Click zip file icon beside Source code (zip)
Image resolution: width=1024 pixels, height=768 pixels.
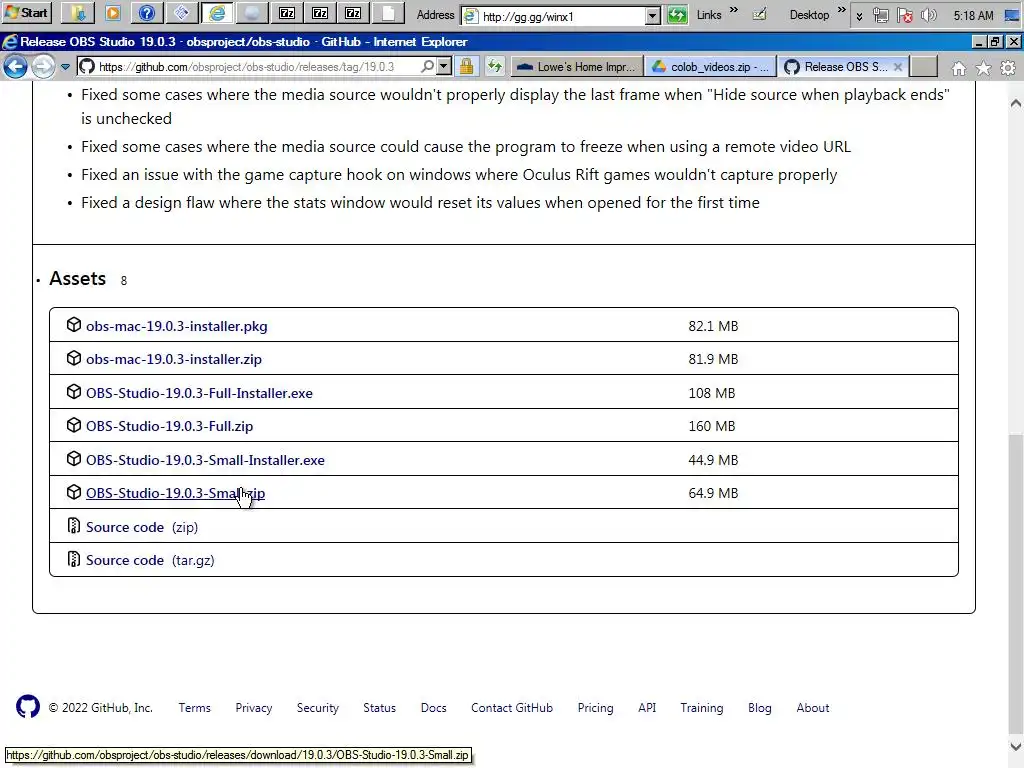[x=74, y=526]
